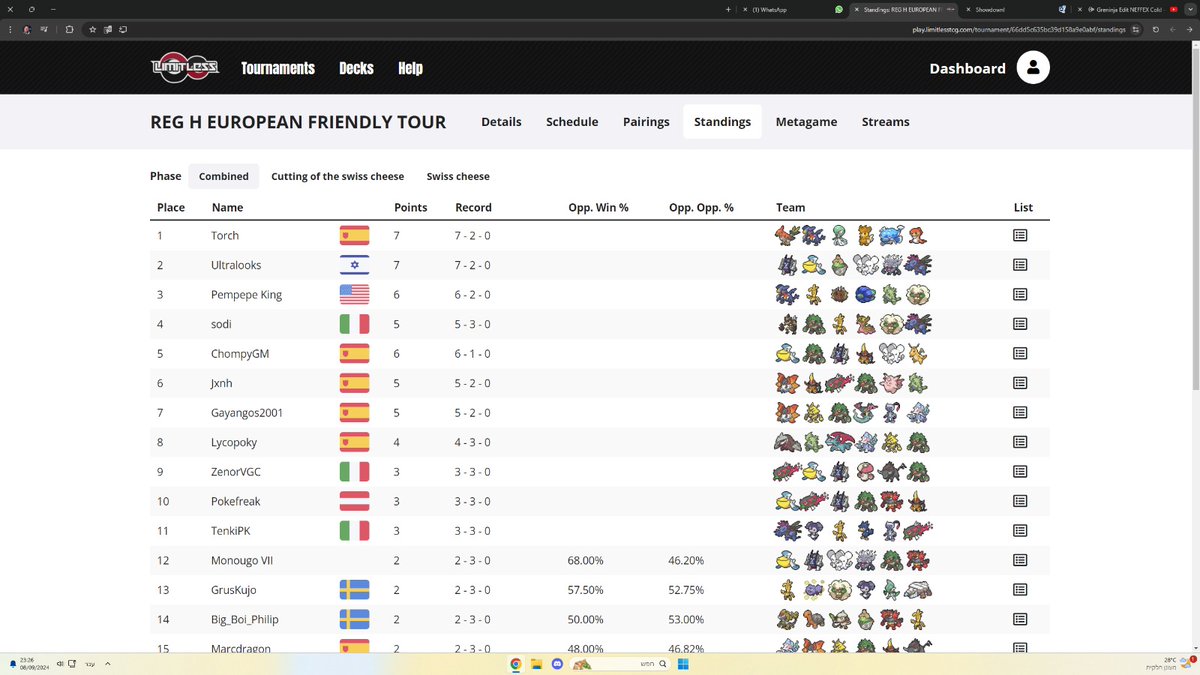Expand the taskbar hidden icons chevron
The height and width of the screenshot is (675, 1200).
pyautogui.click(x=108, y=663)
